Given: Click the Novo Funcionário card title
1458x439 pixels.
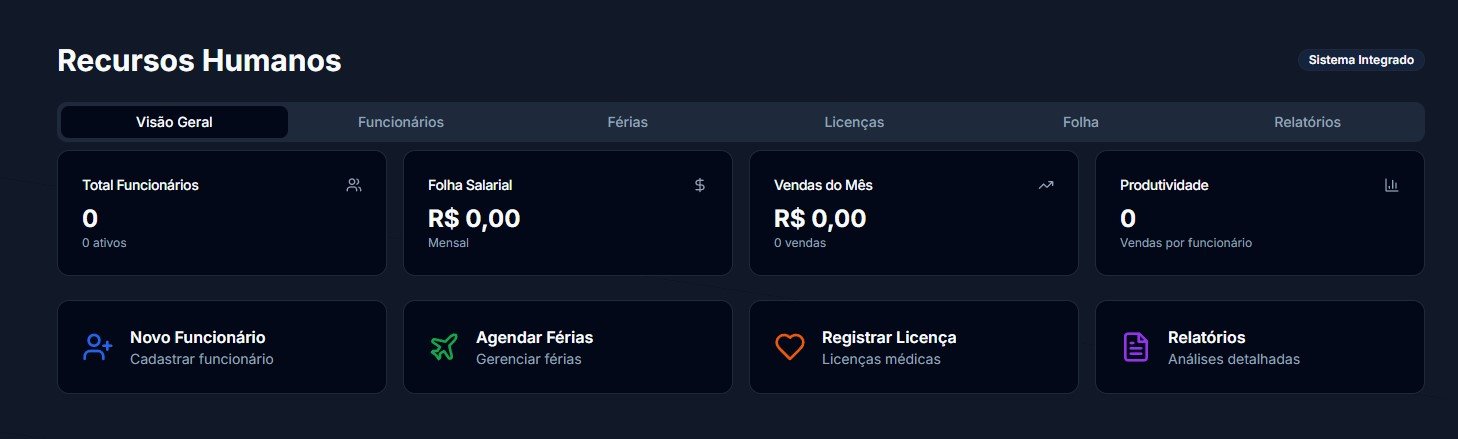Looking at the screenshot, I should click(198, 338).
